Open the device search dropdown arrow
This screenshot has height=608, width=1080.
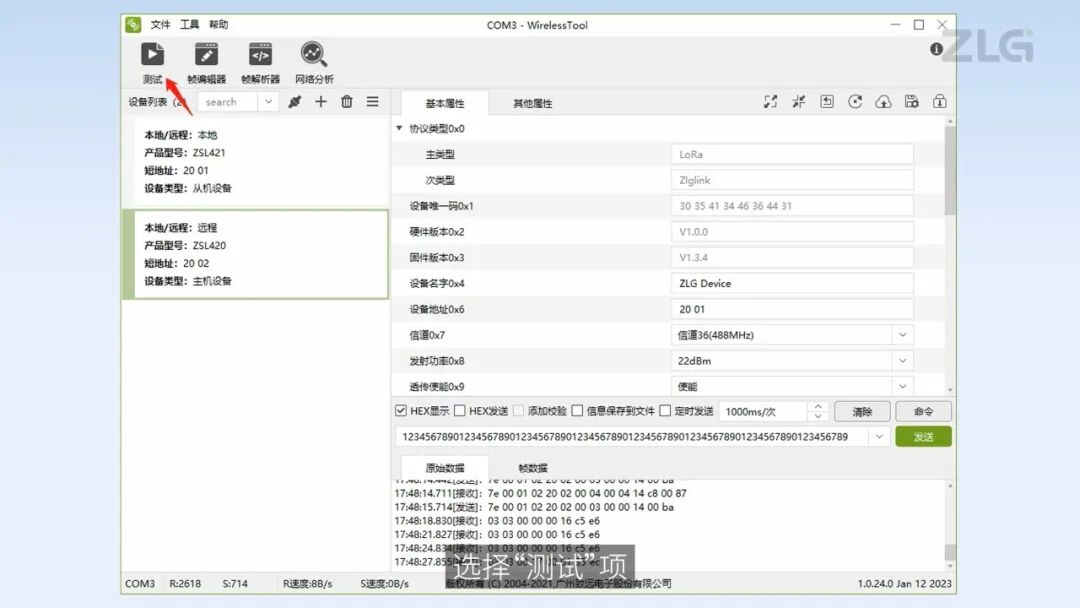pyautogui.click(x=268, y=102)
